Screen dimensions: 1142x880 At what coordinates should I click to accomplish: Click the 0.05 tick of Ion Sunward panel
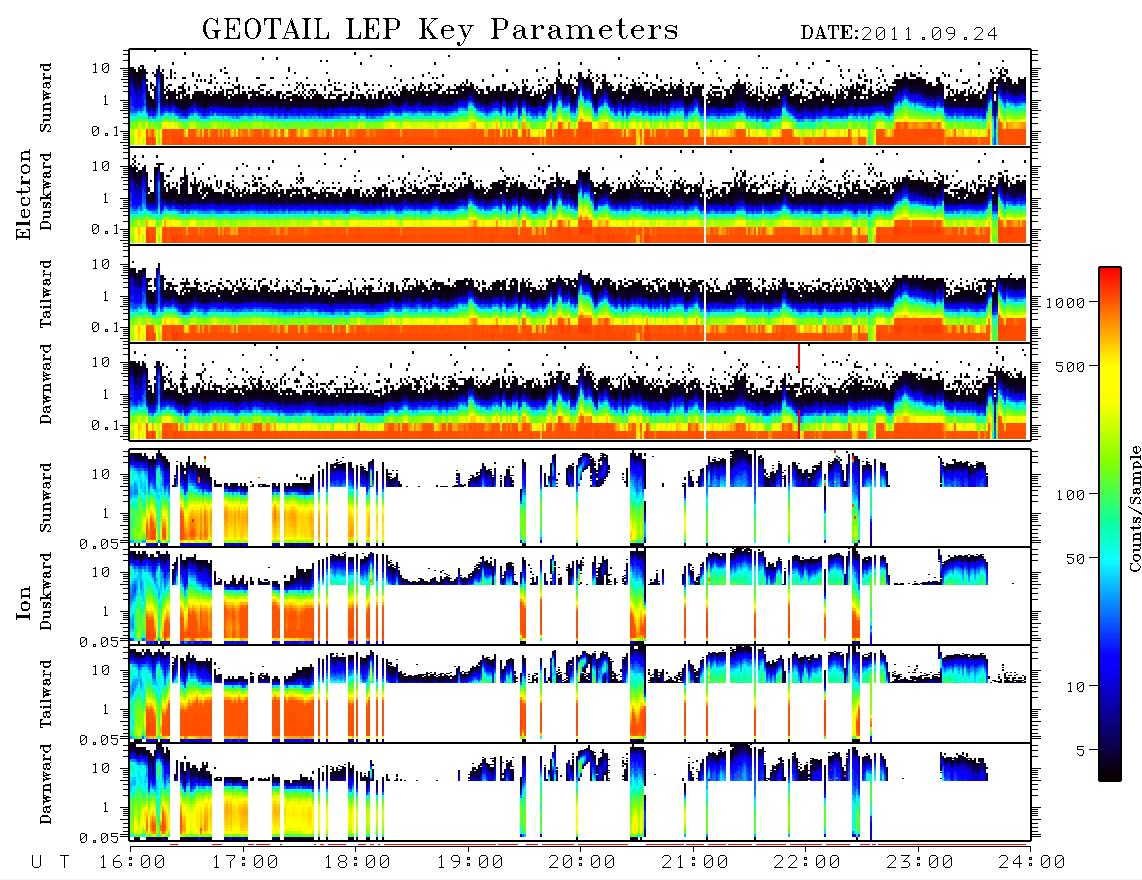[98, 544]
